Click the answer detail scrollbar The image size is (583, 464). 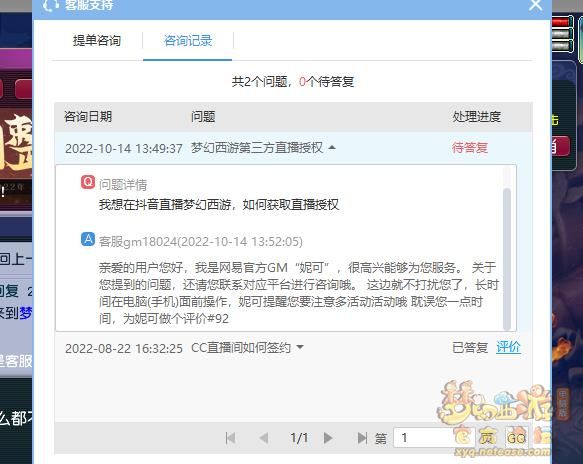point(506,259)
